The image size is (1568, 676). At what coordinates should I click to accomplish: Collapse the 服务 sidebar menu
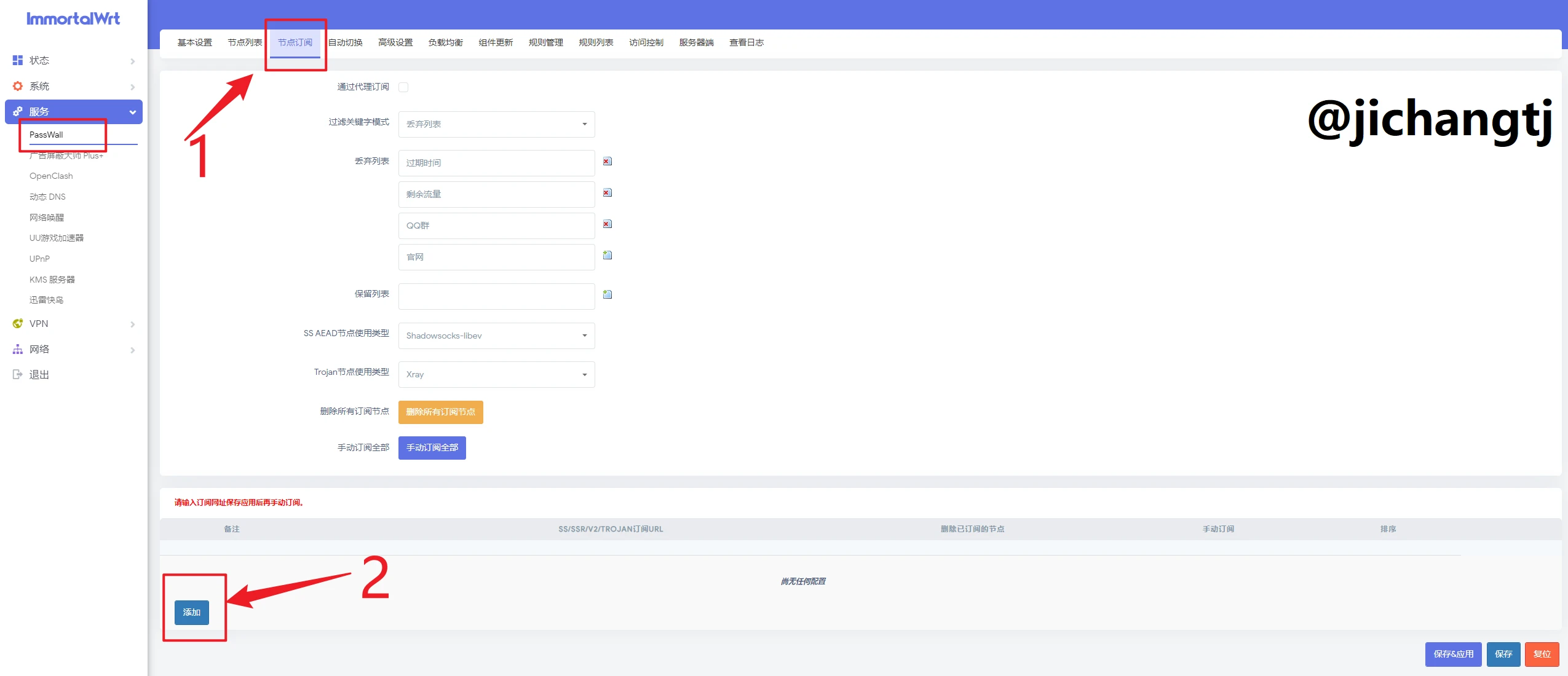(74, 112)
